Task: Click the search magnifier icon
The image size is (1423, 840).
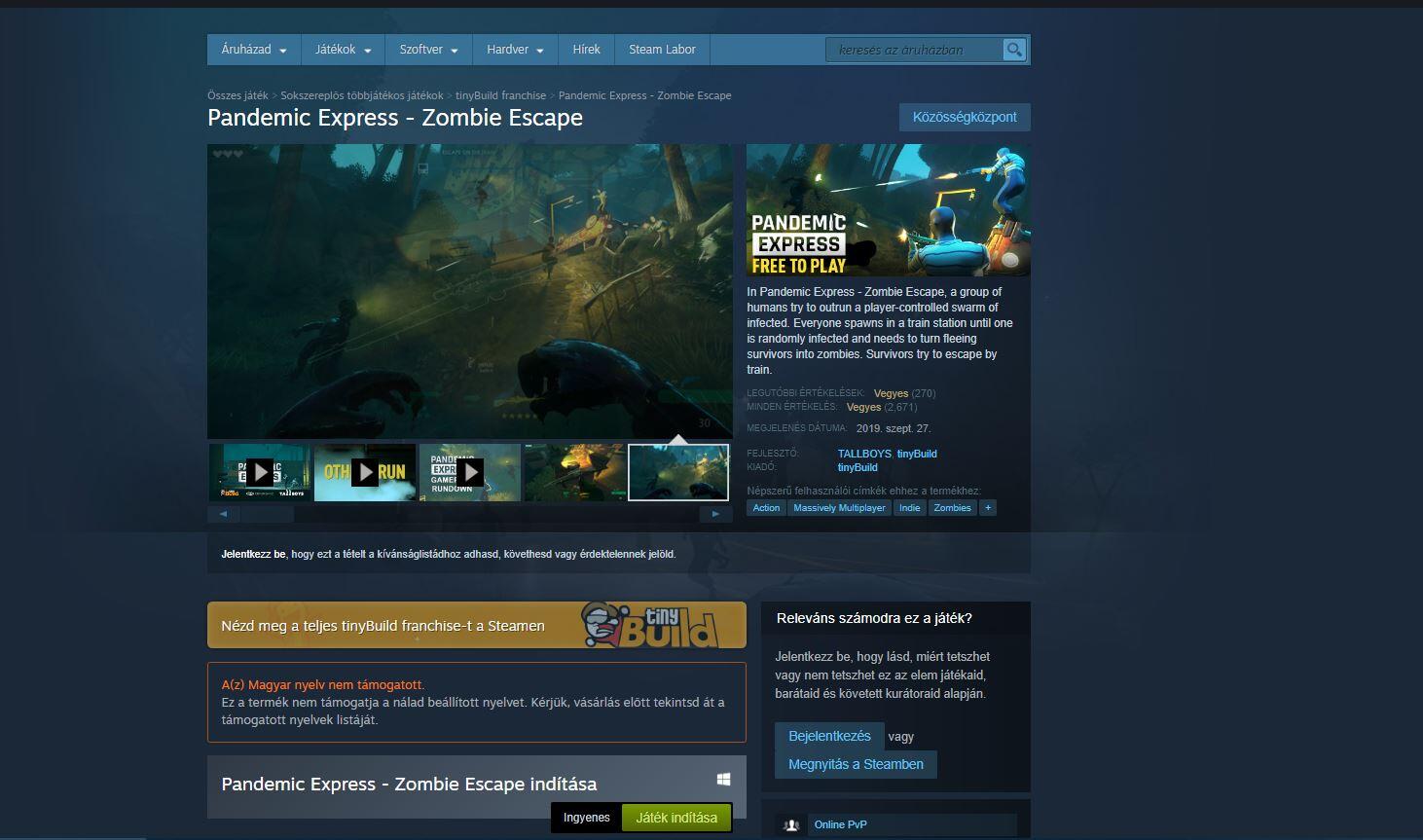Action: [x=1014, y=50]
